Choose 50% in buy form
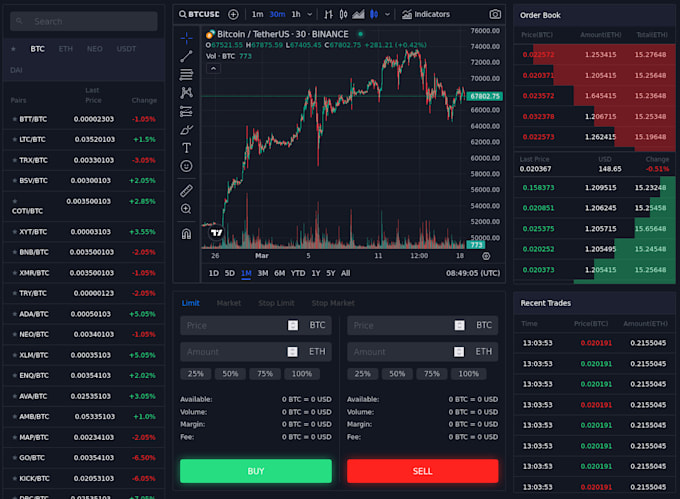Screen dimensions: 680x499 click(230, 374)
